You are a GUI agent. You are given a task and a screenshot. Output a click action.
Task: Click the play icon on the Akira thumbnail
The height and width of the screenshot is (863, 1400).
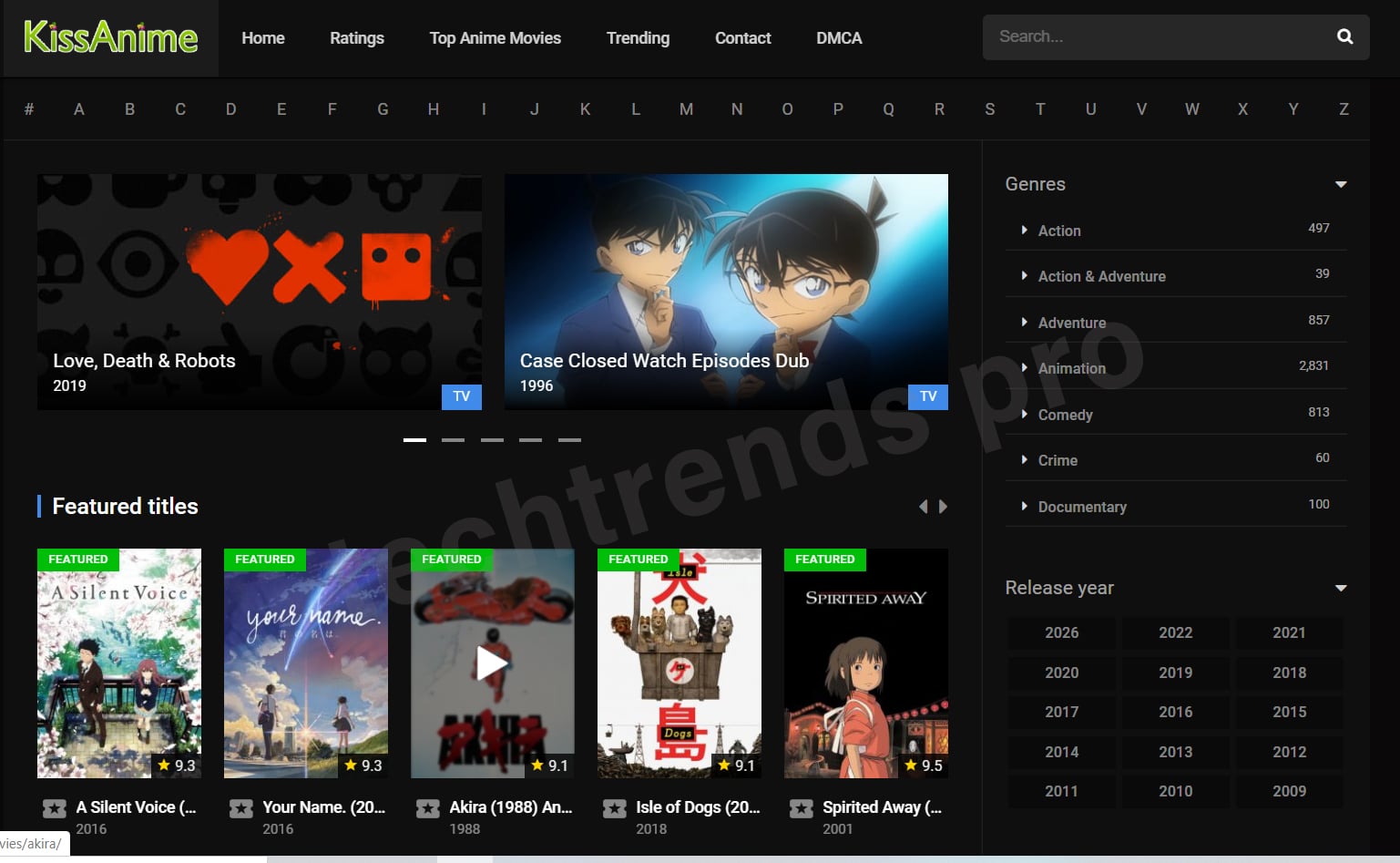coord(493,663)
